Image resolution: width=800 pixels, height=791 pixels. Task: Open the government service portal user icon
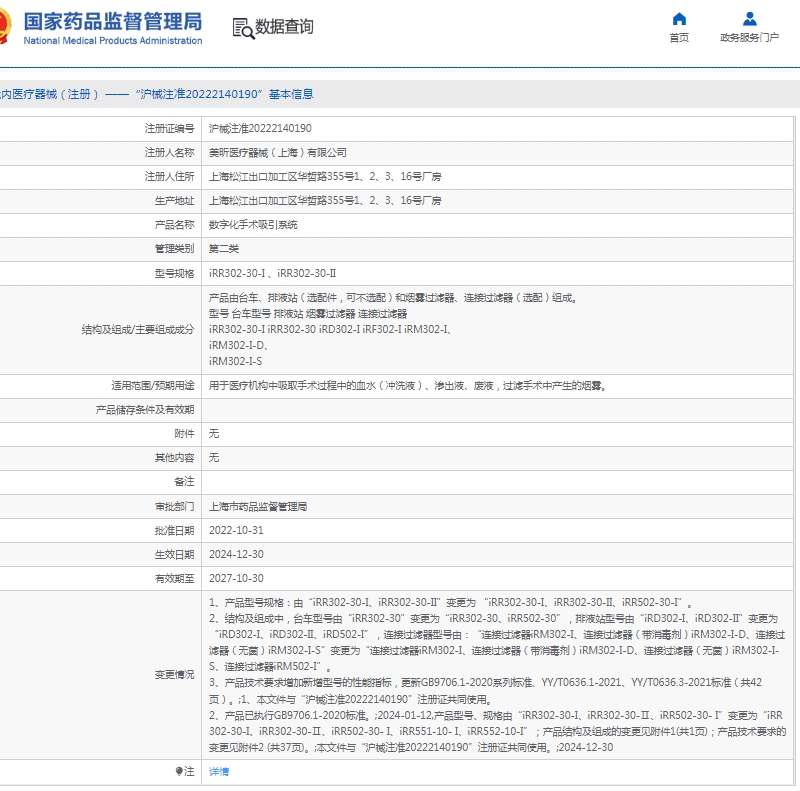749,19
